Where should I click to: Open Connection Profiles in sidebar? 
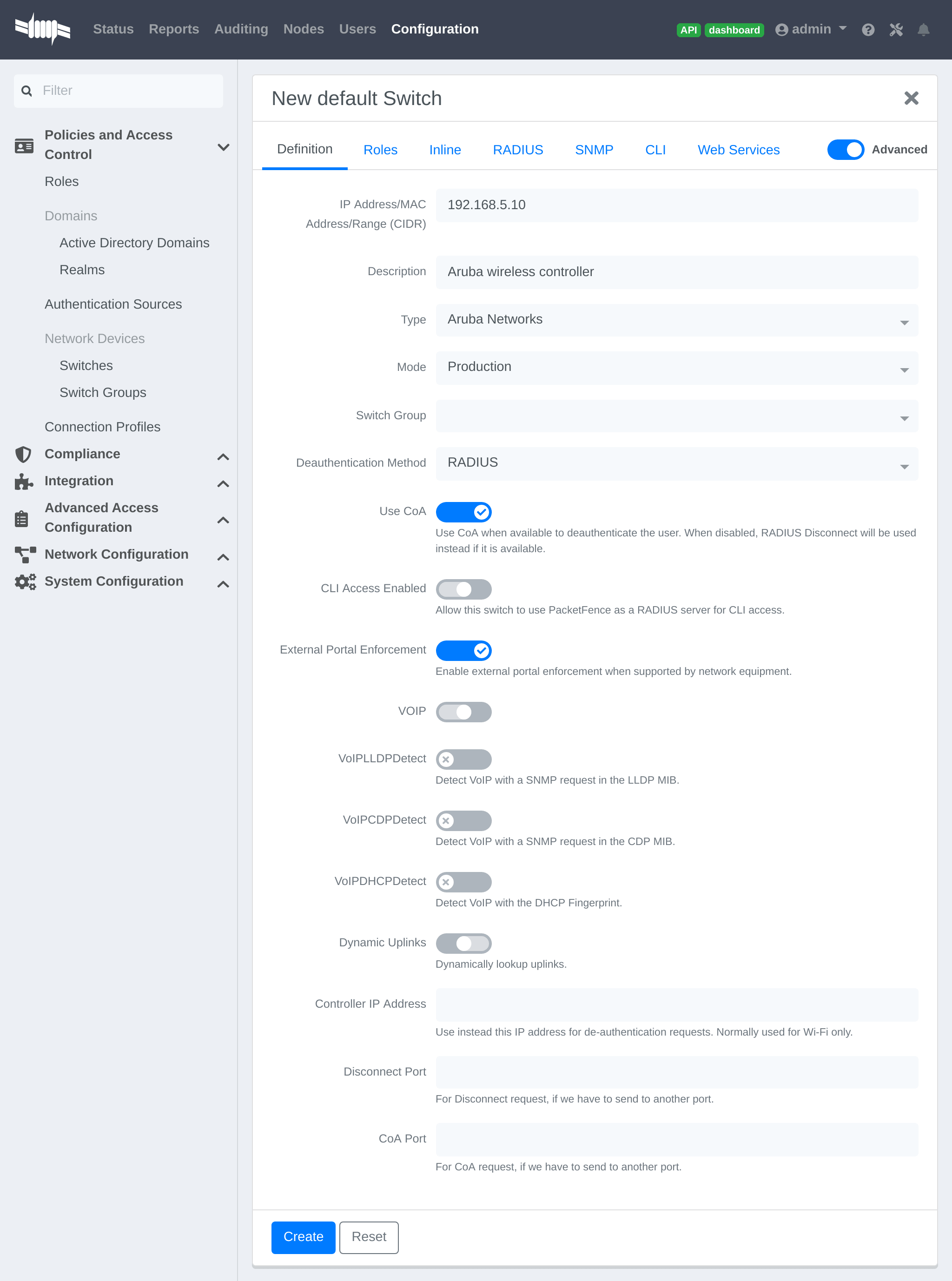[x=102, y=427]
